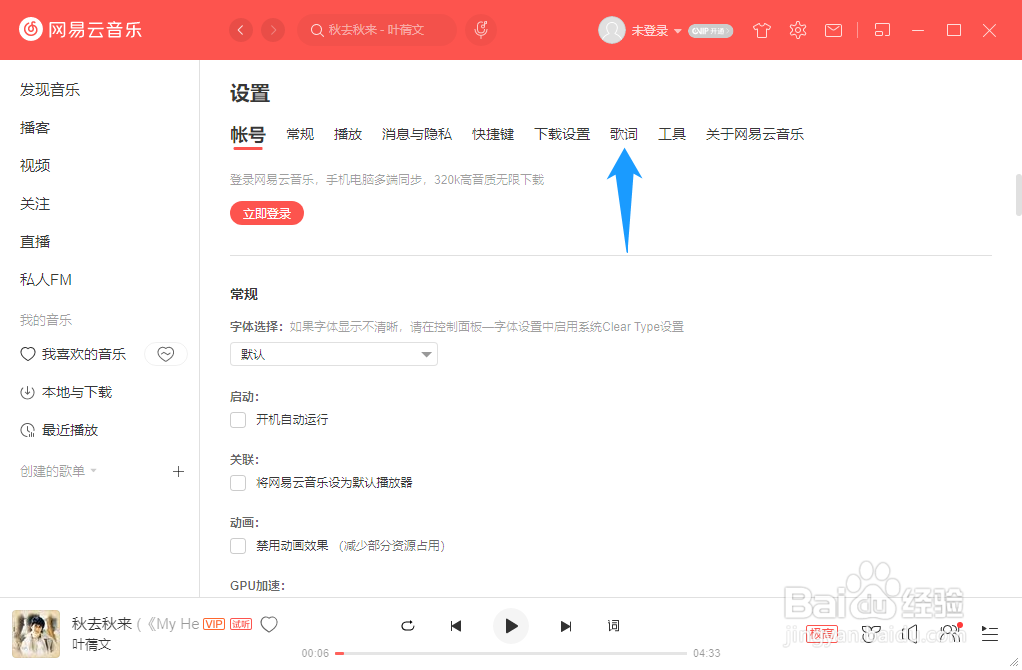Open the 关于网易云音乐 tab
Image resolution: width=1022 pixels, height=670 pixels.
tap(755, 134)
